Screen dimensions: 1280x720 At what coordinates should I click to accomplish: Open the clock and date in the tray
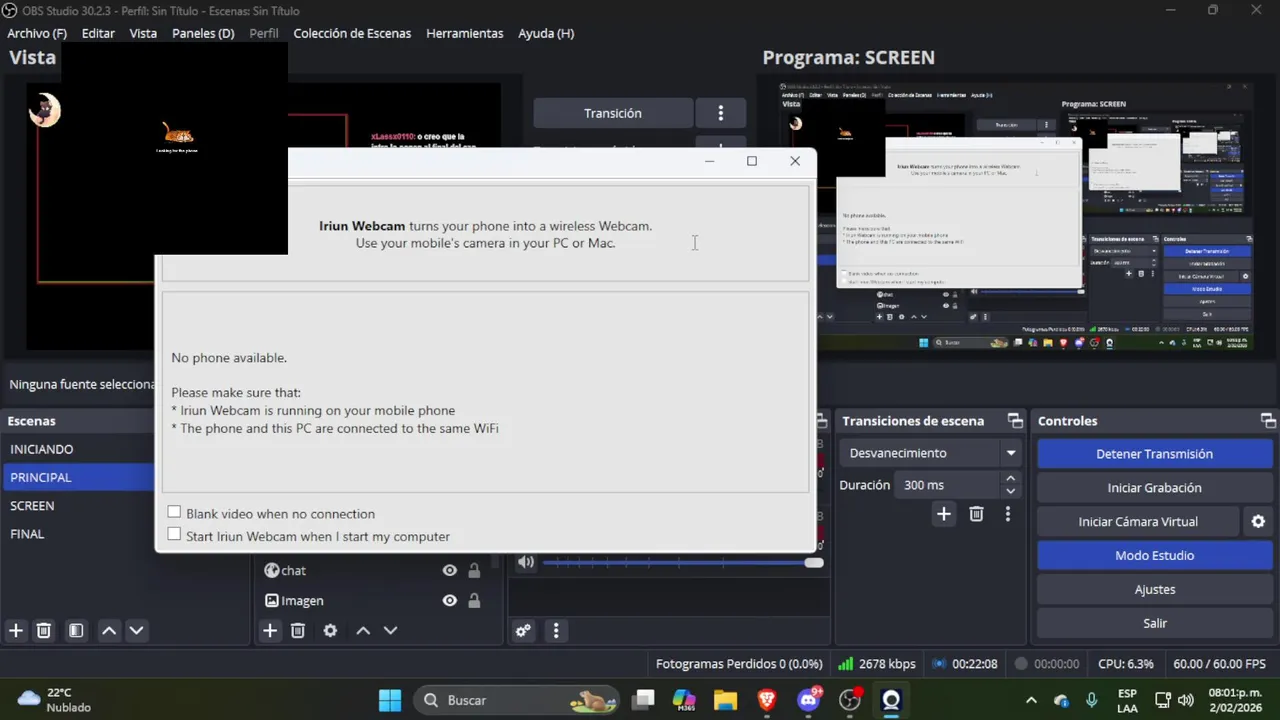(1234, 700)
